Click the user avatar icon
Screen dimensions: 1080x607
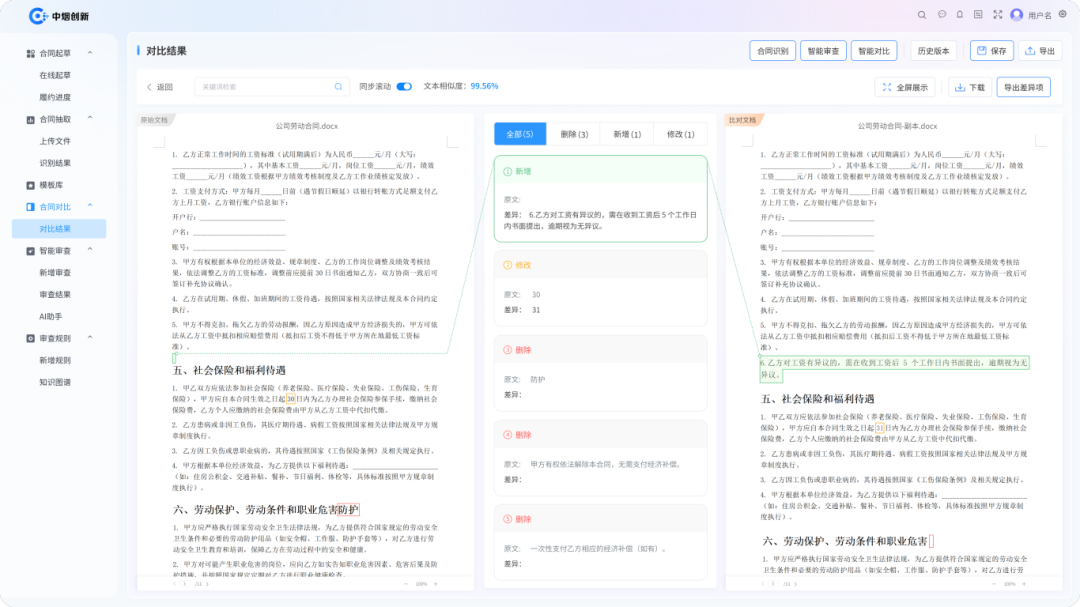(1017, 14)
